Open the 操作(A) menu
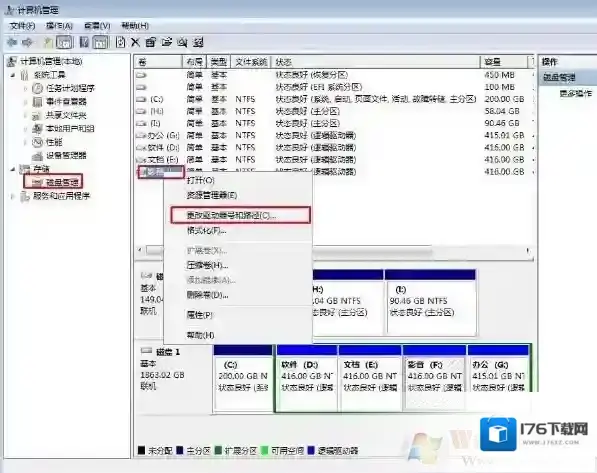Image resolution: width=597 pixels, height=473 pixels. (x=59, y=26)
